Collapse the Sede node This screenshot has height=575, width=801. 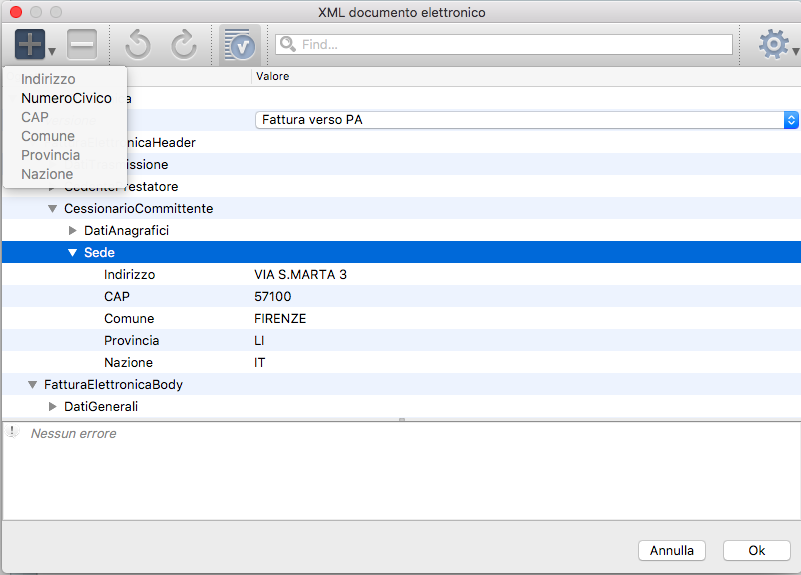[x=72, y=253]
